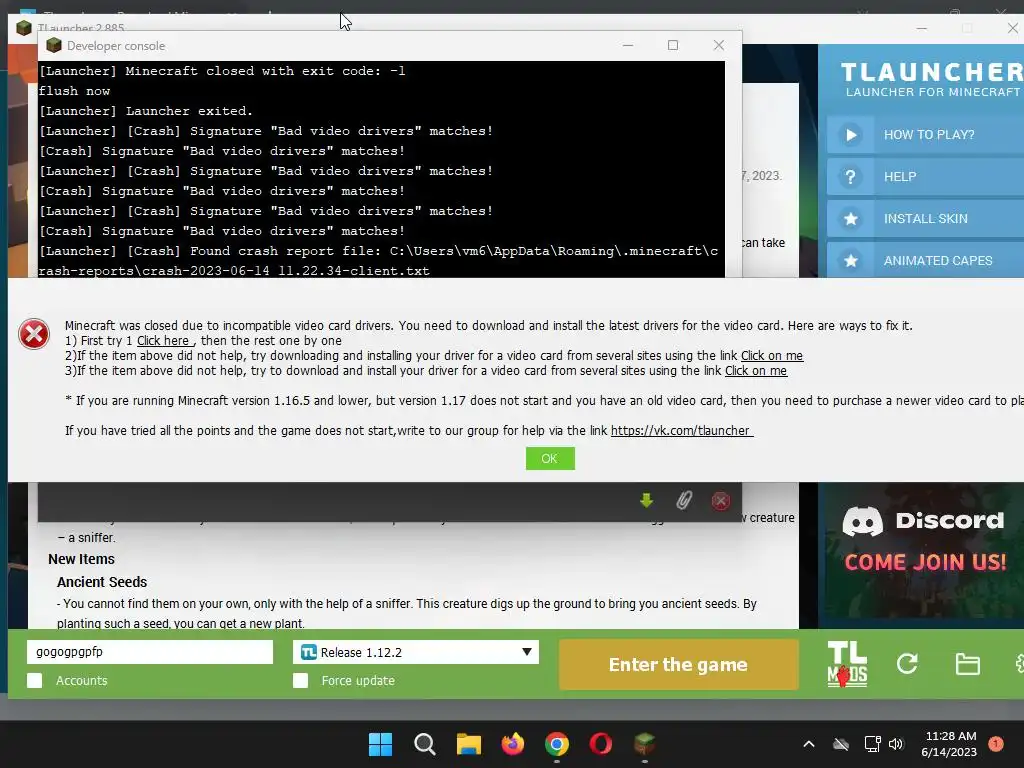Open 'Click on me' link in step 2
Image resolution: width=1024 pixels, height=768 pixels.
771,355
